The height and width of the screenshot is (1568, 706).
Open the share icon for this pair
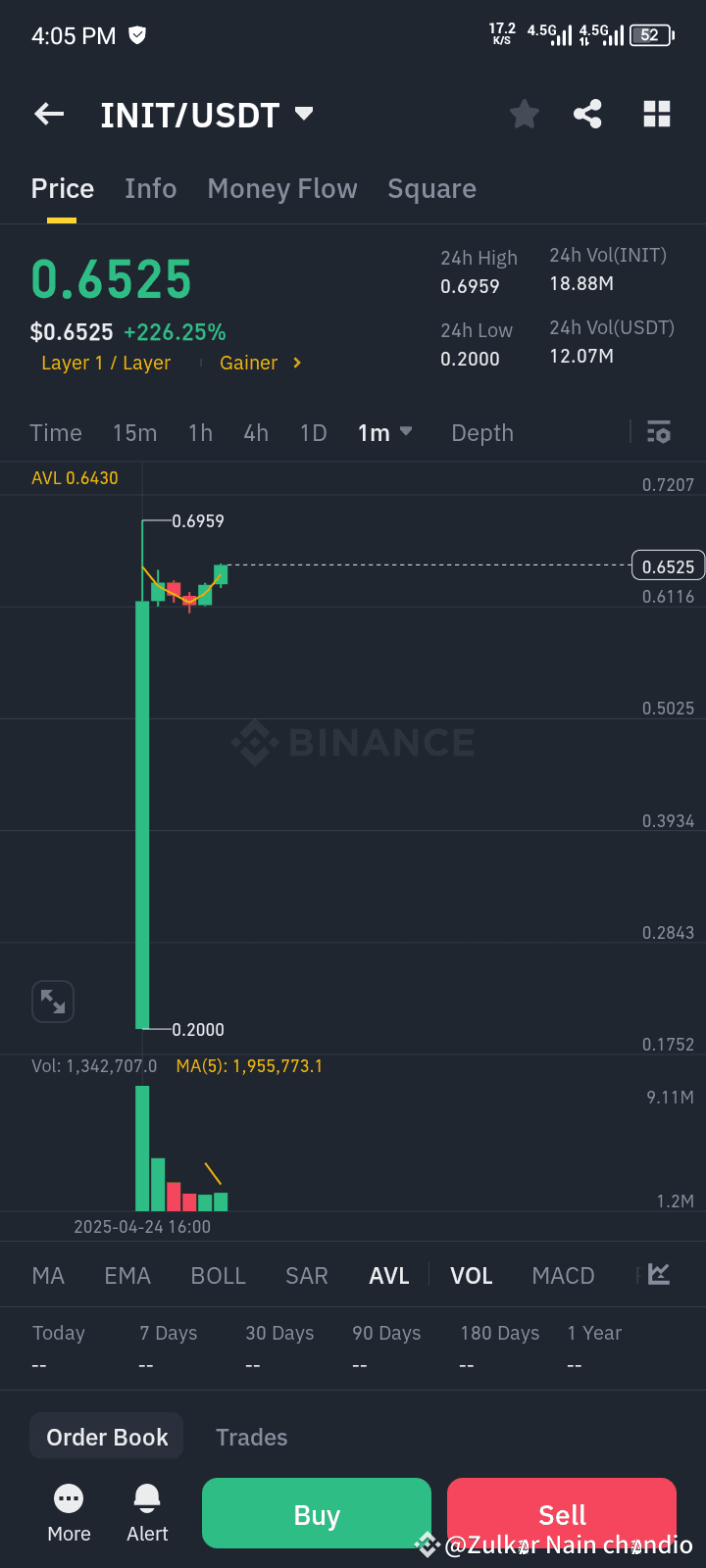click(587, 114)
